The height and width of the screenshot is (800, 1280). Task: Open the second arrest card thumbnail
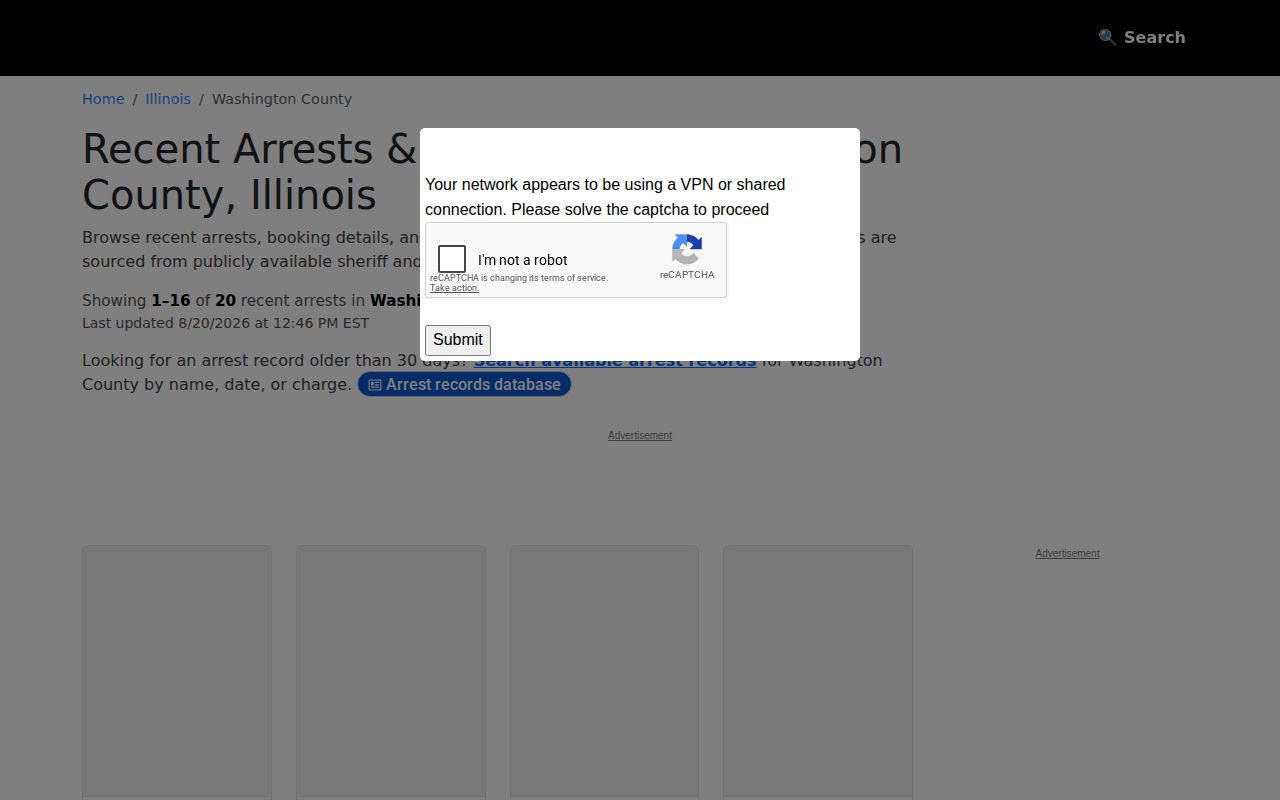click(x=391, y=672)
